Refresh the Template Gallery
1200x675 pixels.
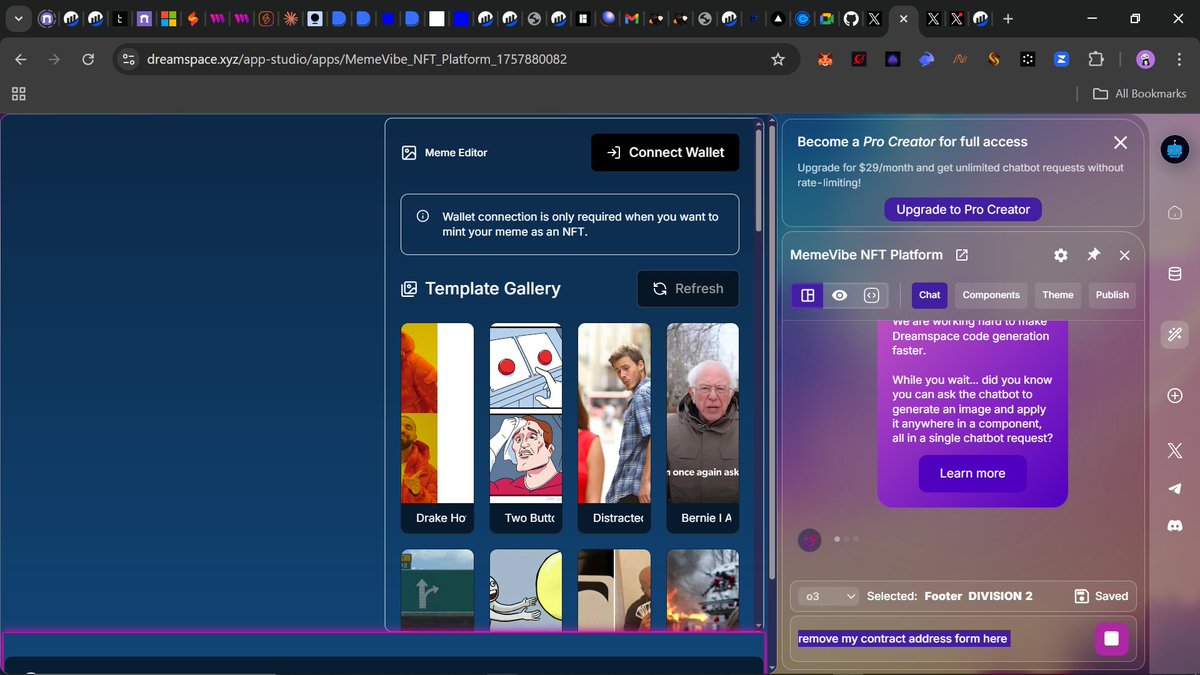pos(688,288)
